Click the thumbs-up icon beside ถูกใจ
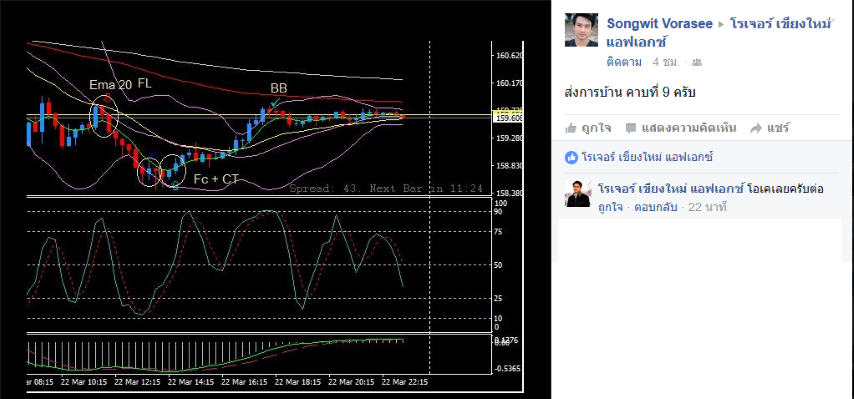 571,128
